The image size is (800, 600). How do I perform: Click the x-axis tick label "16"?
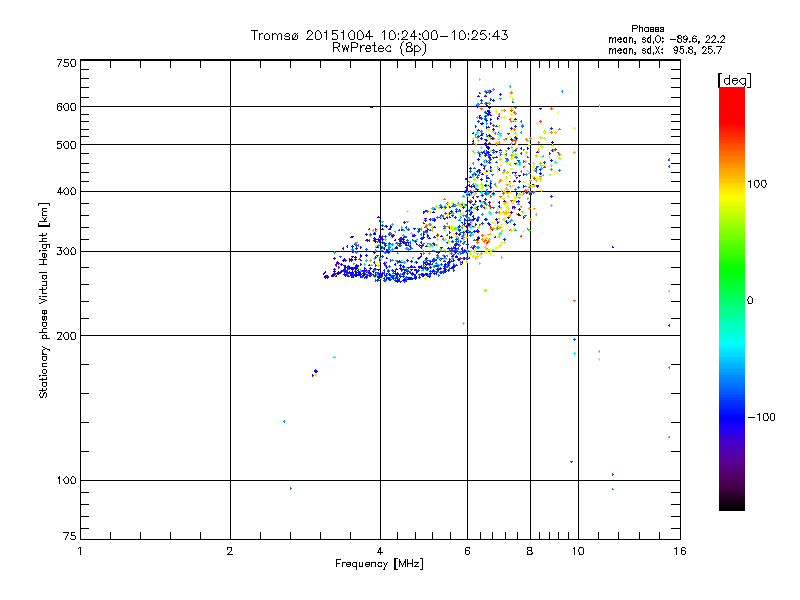[x=680, y=551]
